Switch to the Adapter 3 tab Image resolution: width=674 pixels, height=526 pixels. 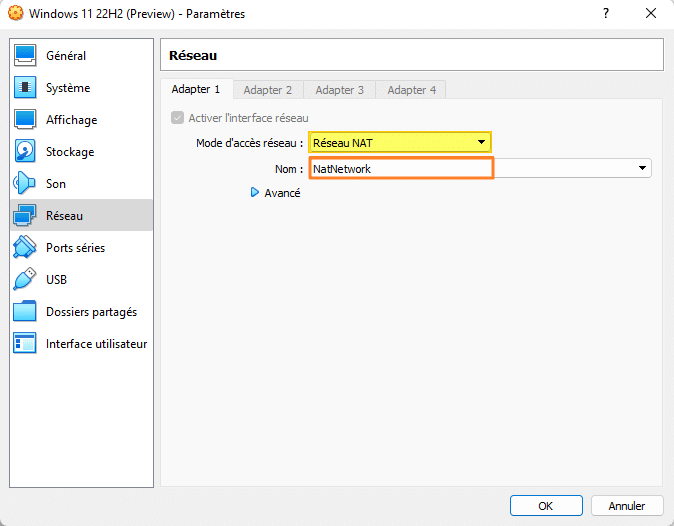point(339,90)
